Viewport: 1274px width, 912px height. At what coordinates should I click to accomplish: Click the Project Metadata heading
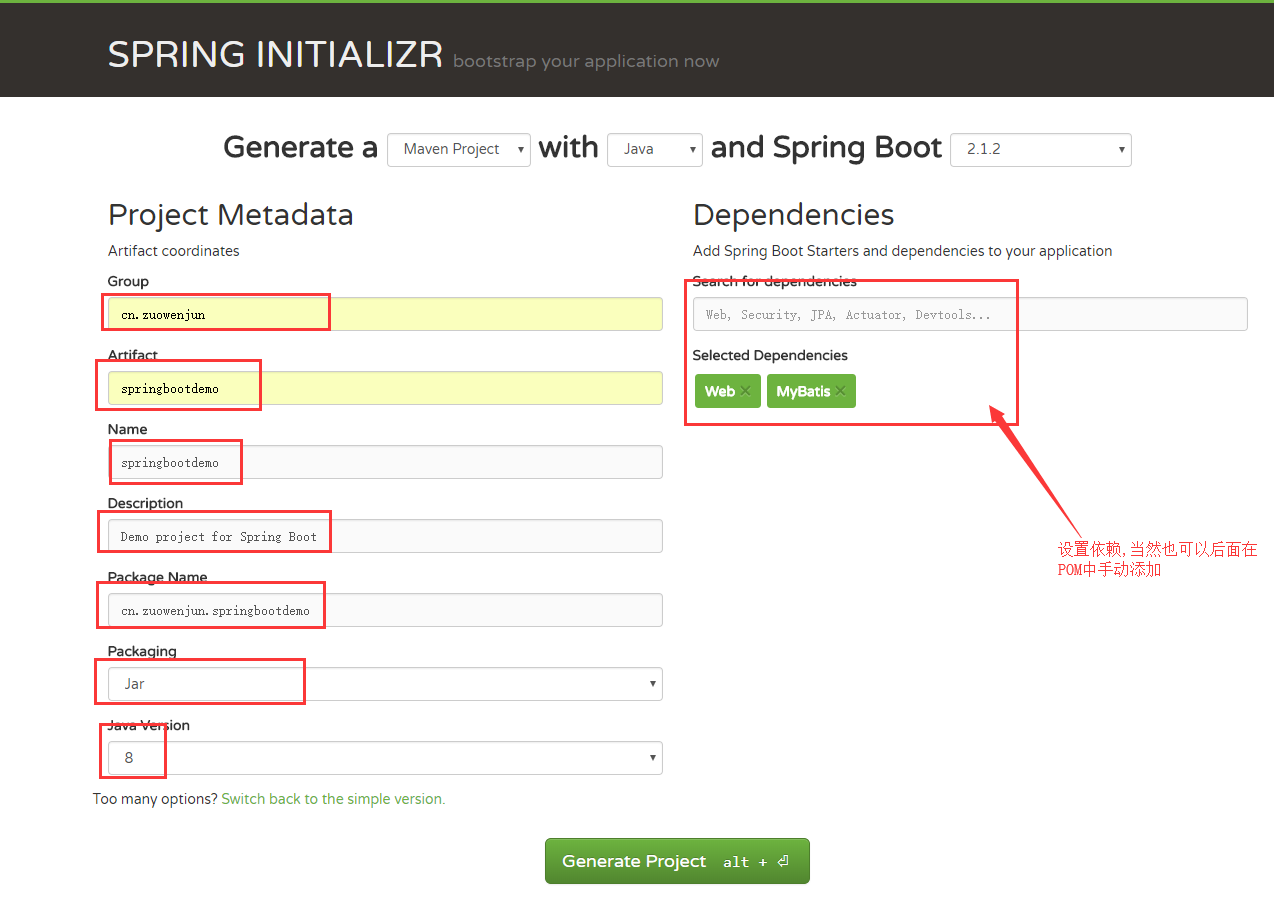pos(231,215)
